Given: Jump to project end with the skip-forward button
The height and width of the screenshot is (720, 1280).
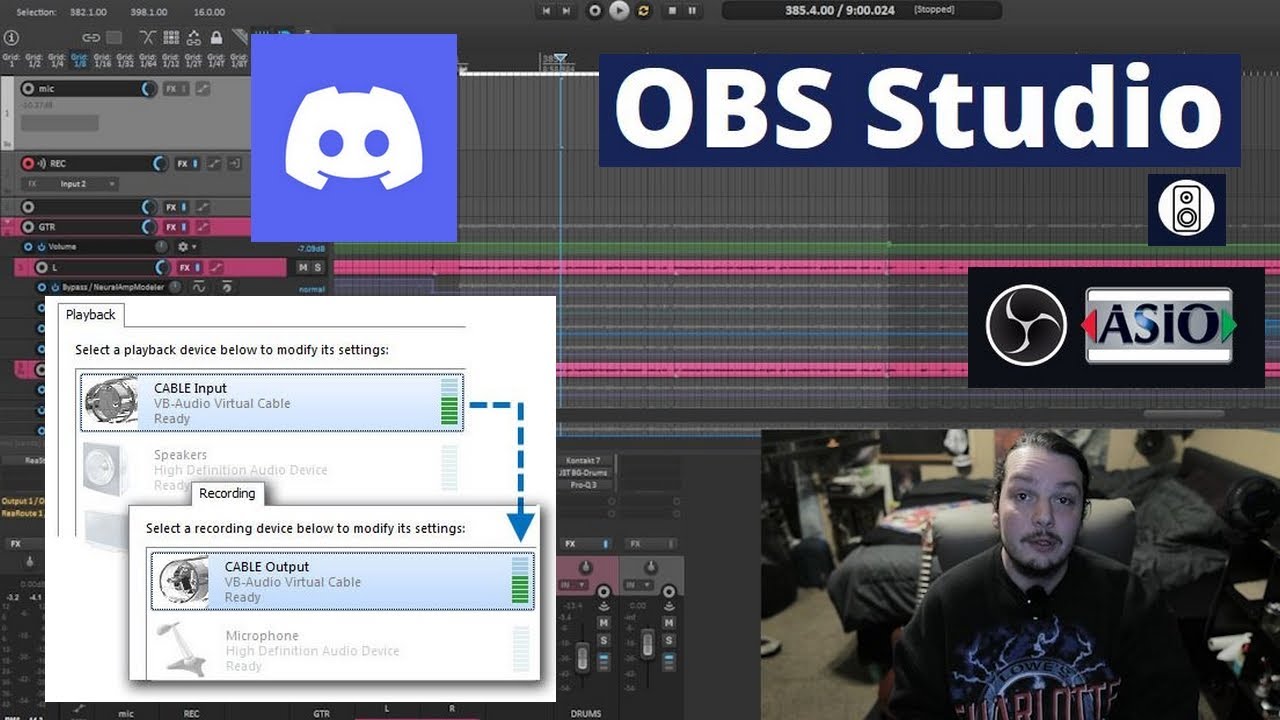Looking at the screenshot, I should click(567, 10).
